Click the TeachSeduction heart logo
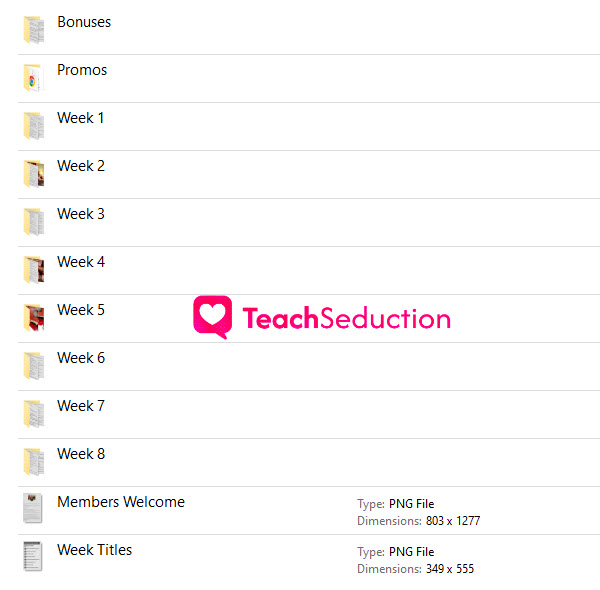 (x=213, y=317)
